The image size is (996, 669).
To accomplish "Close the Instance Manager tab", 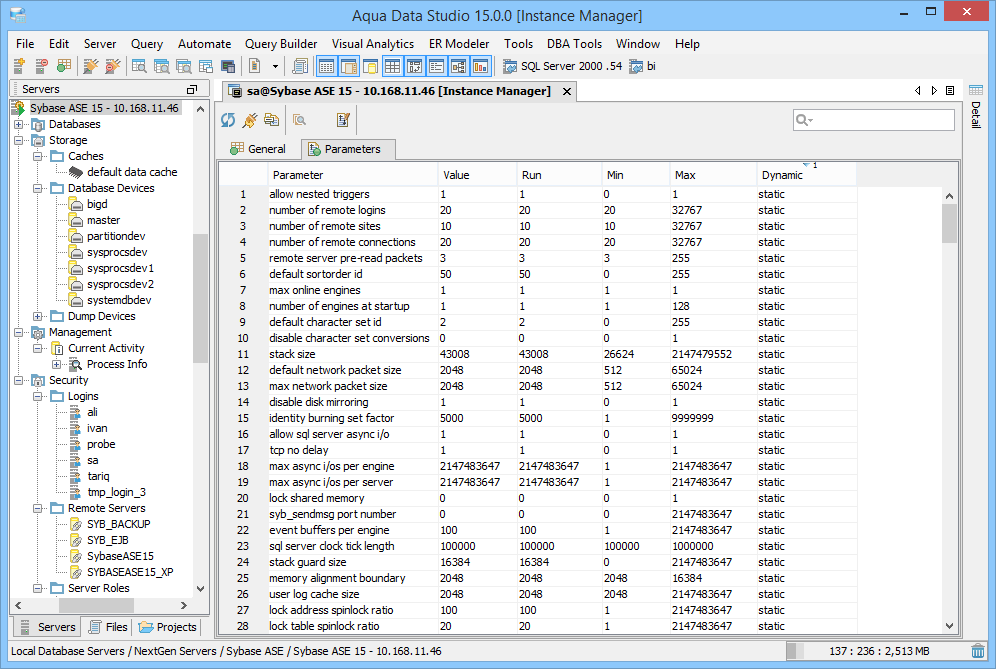I will point(567,91).
